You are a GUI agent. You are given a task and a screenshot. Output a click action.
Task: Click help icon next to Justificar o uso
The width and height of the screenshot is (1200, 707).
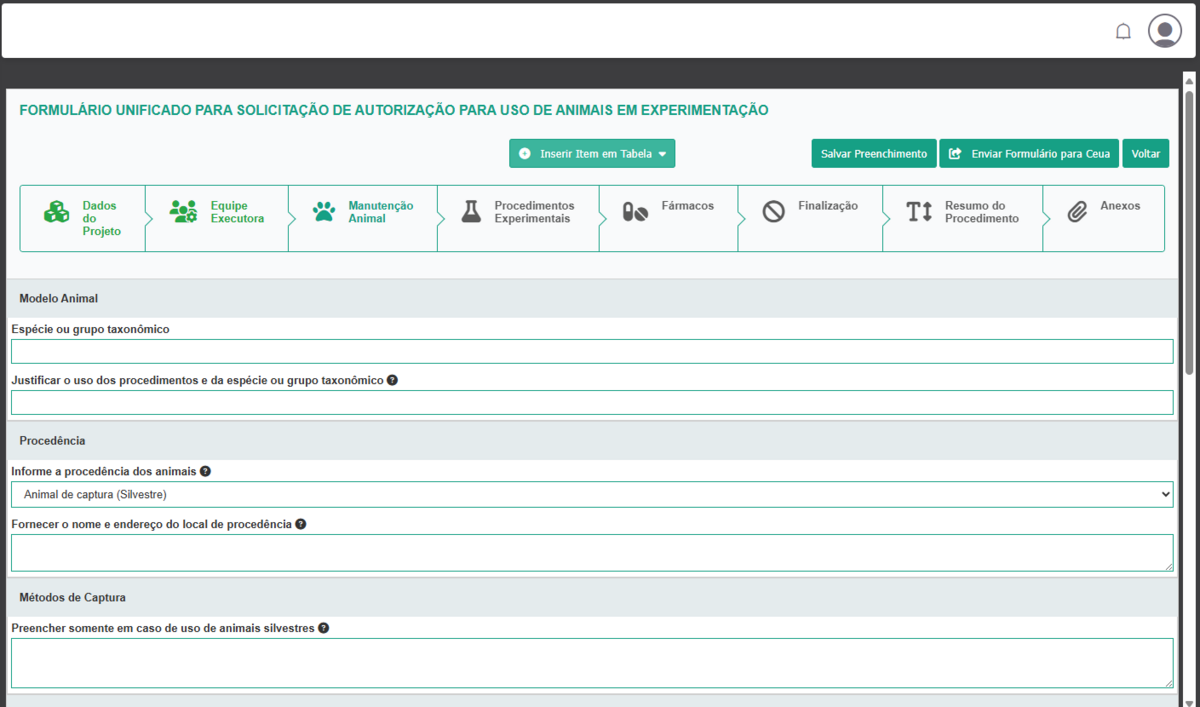point(392,380)
